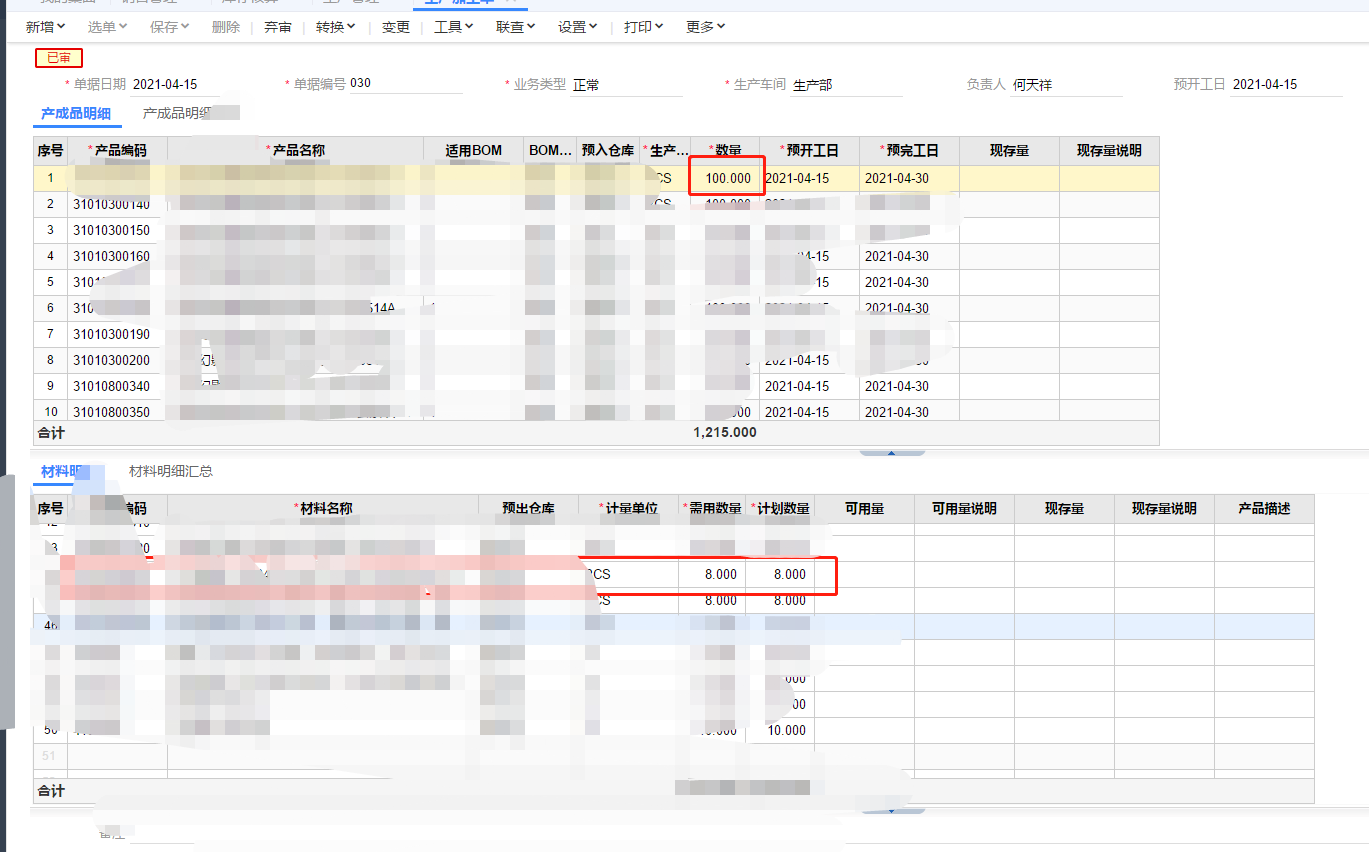Click the 产品描述 column header
The height and width of the screenshot is (852, 1369).
(x=1264, y=508)
